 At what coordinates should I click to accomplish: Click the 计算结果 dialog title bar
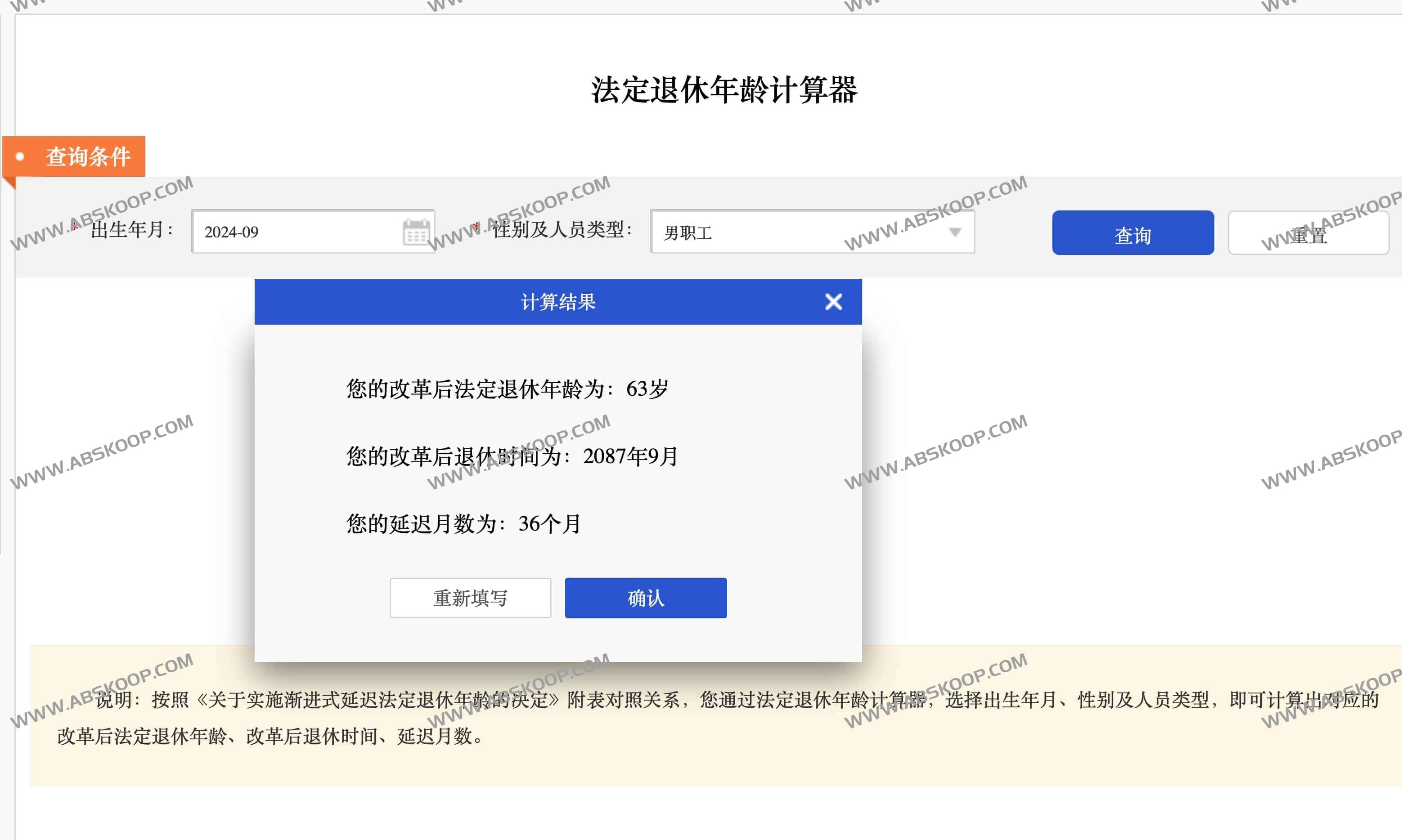coord(558,302)
